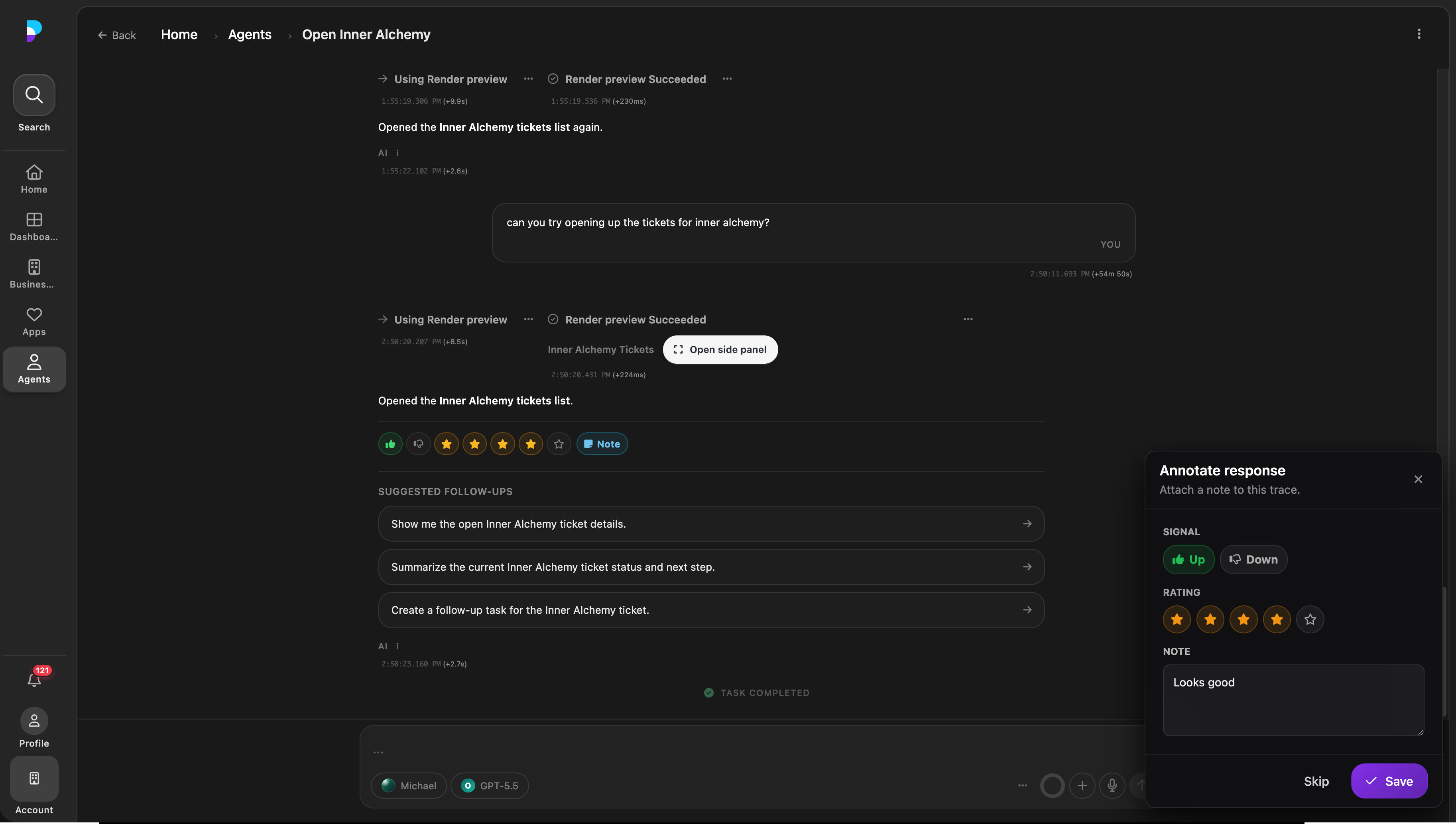Viewport: 1456px width, 824px height.
Task: Add attachment with the plus button
Action: 1082,786
